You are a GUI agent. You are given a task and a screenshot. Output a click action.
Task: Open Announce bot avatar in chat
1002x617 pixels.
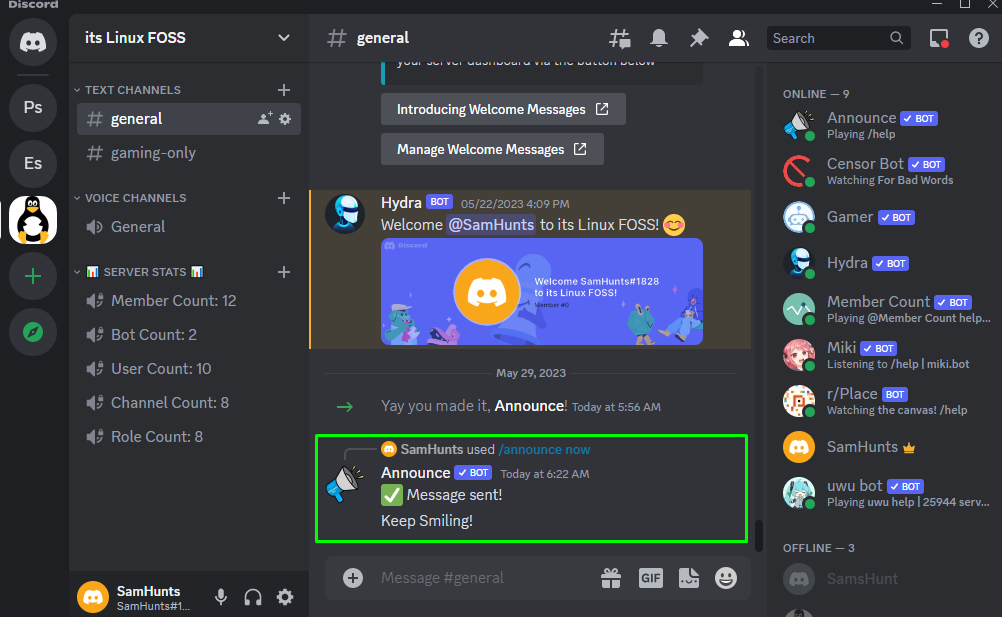pos(345,484)
